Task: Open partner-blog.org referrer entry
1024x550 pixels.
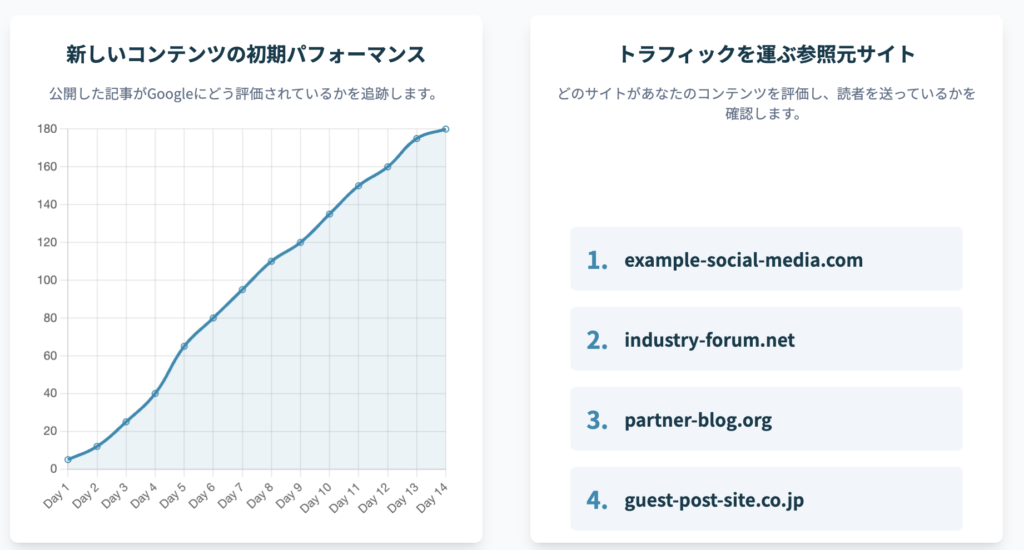Action: [766, 420]
